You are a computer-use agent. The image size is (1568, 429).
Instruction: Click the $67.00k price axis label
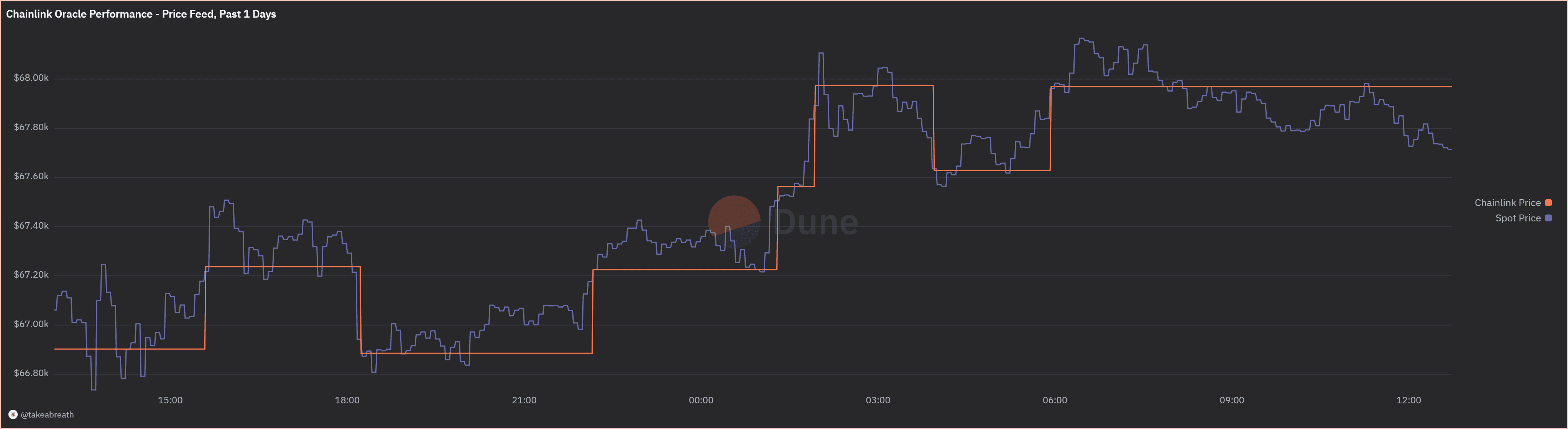tap(31, 324)
